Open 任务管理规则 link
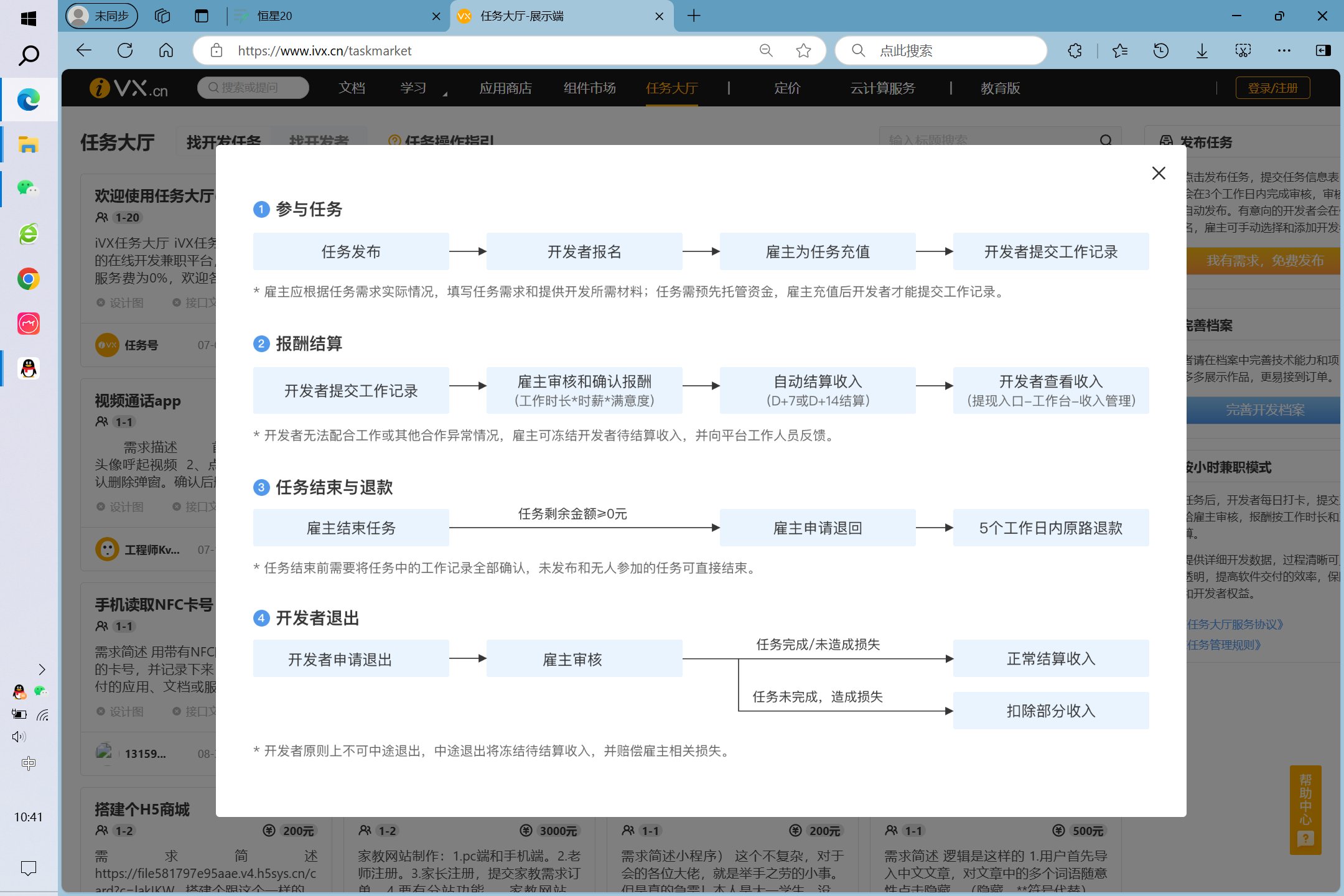The image size is (1344, 896). pyautogui.click(x=1224, y=645)
